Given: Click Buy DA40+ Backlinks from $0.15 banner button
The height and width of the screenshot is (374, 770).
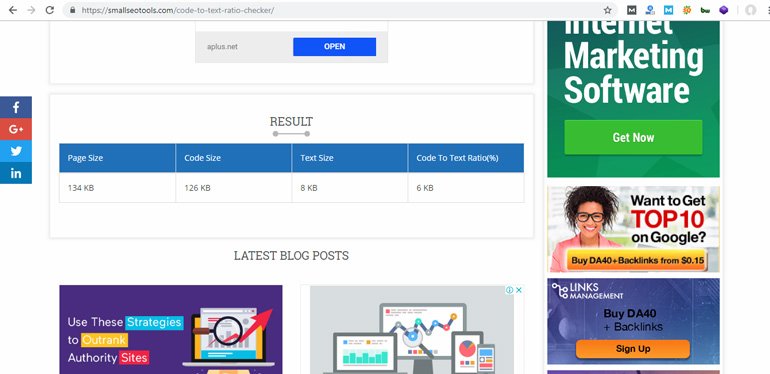Looking at the screenshot, I should tap(637, 261).
